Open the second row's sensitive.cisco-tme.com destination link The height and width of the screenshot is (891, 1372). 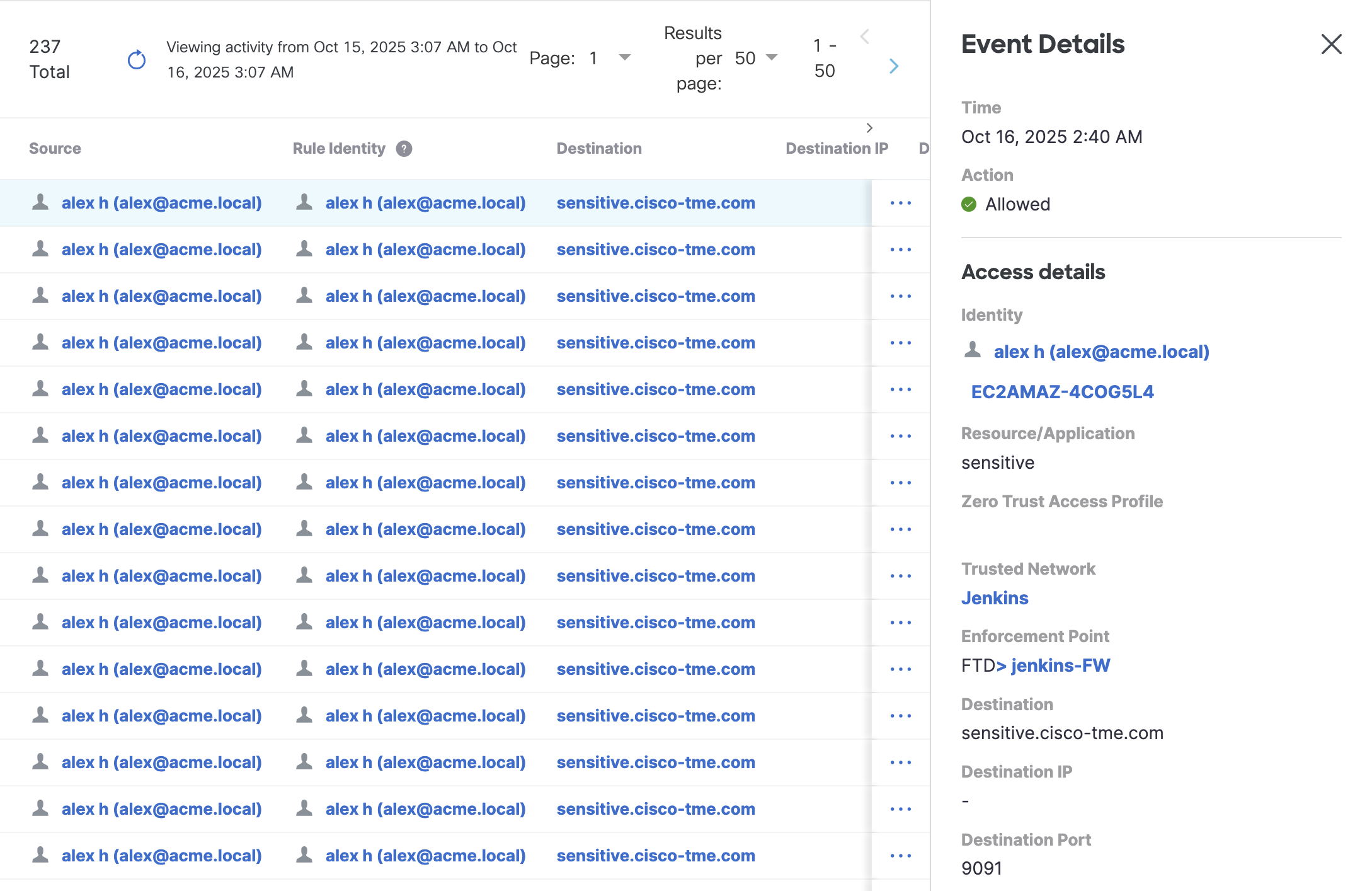(655, 250)
